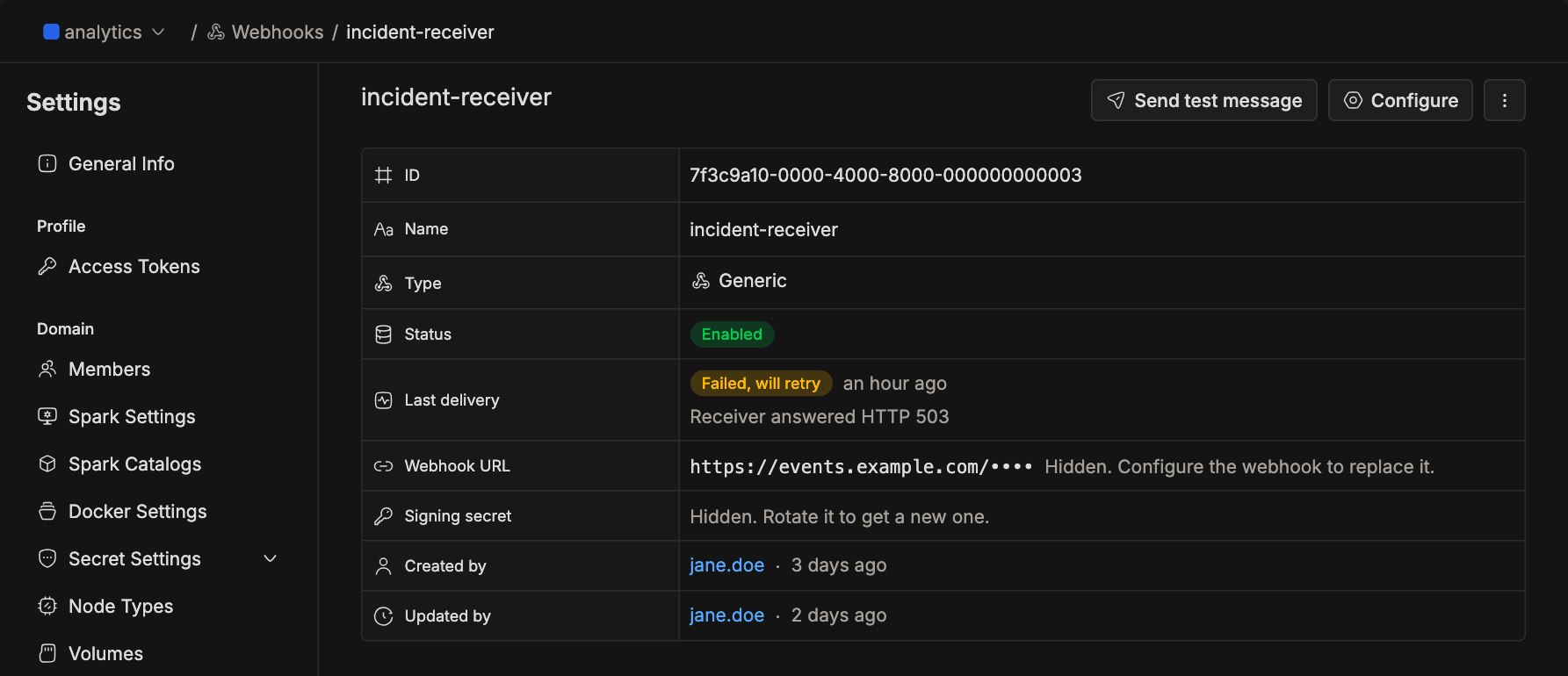Screen dimensions: 1568x676
Task: Click the Enabled status badge
Action: [x=732, y=334]
